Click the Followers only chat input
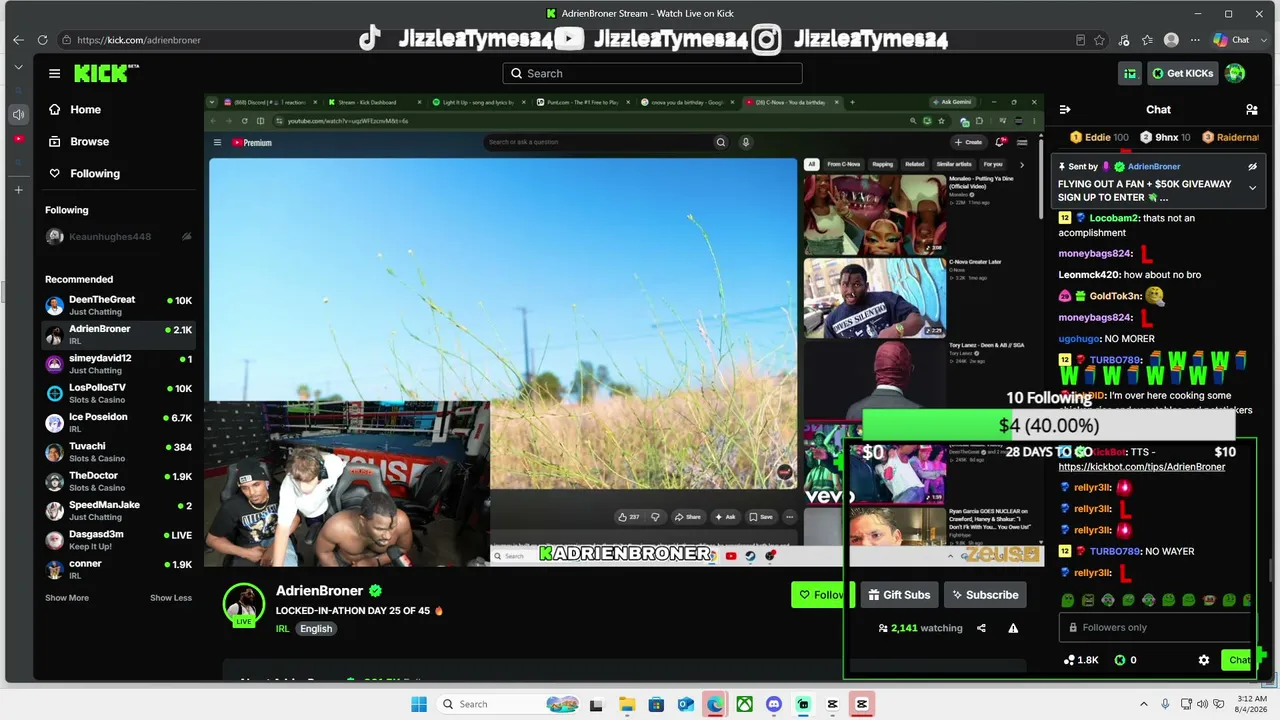The image size is (1280, 720). click(x=1155, y=628)
